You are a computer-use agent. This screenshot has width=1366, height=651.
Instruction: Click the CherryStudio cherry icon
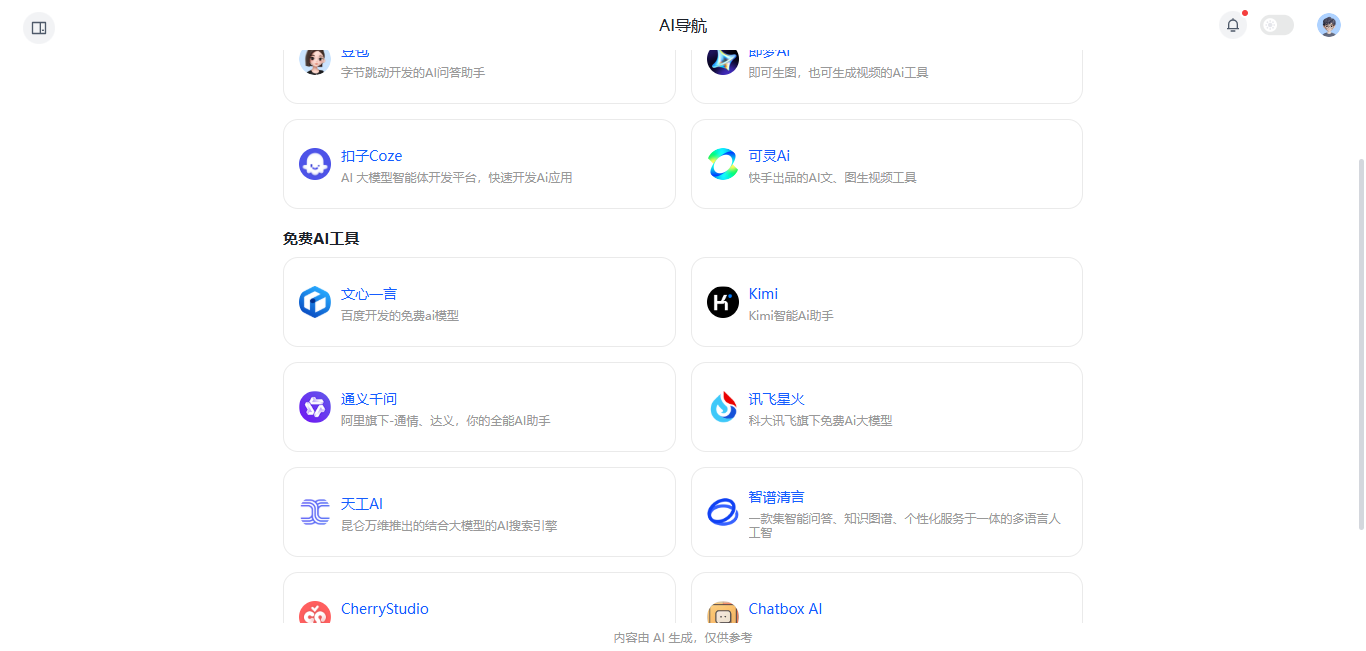point(315,613)
